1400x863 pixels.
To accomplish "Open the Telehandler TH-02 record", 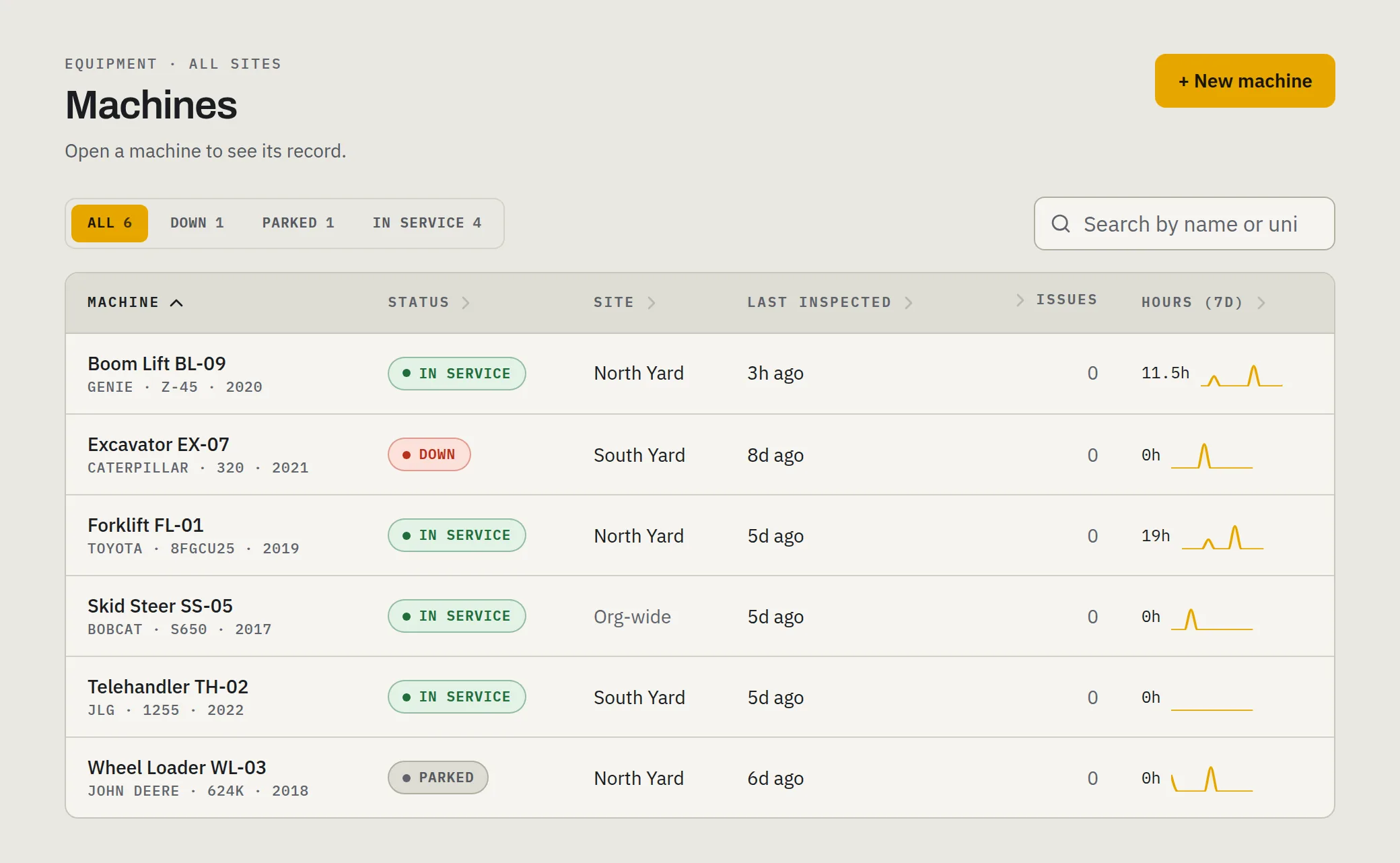I will click(700, 697).
